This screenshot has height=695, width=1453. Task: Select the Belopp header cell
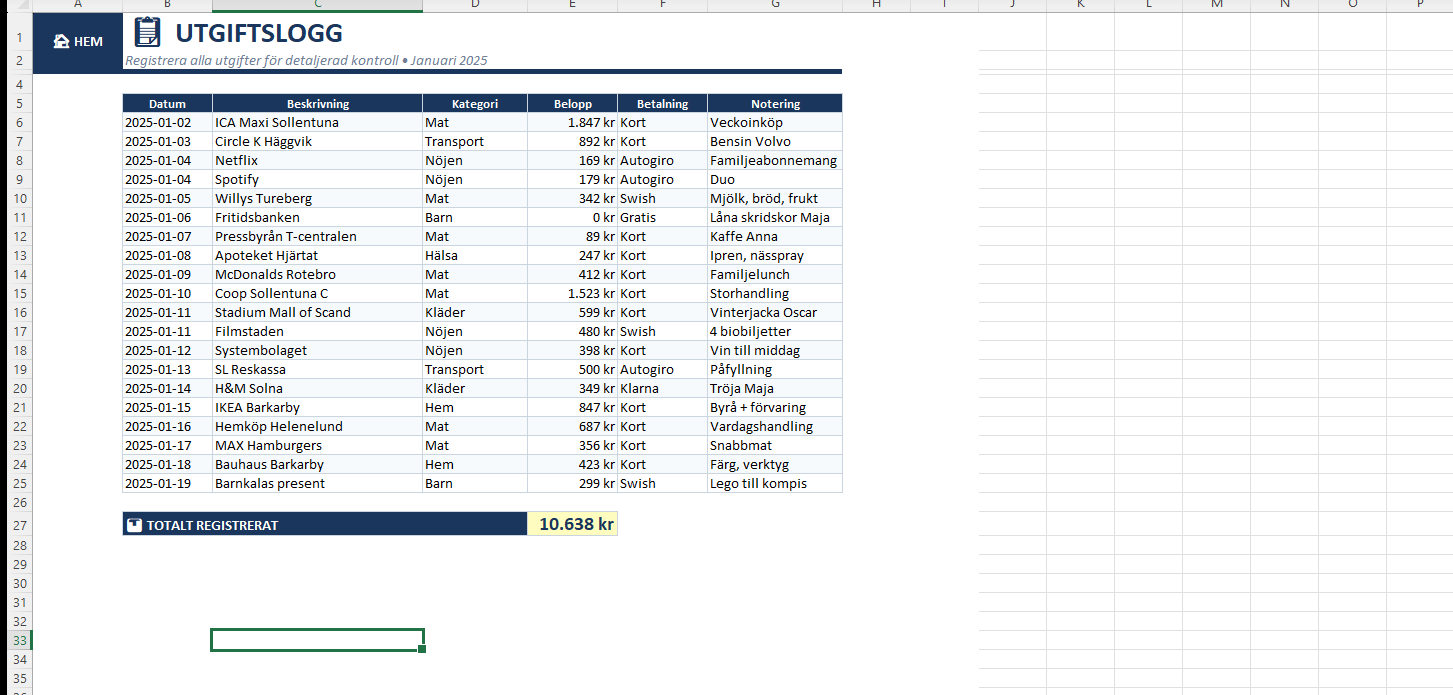(x=572, y=103)
